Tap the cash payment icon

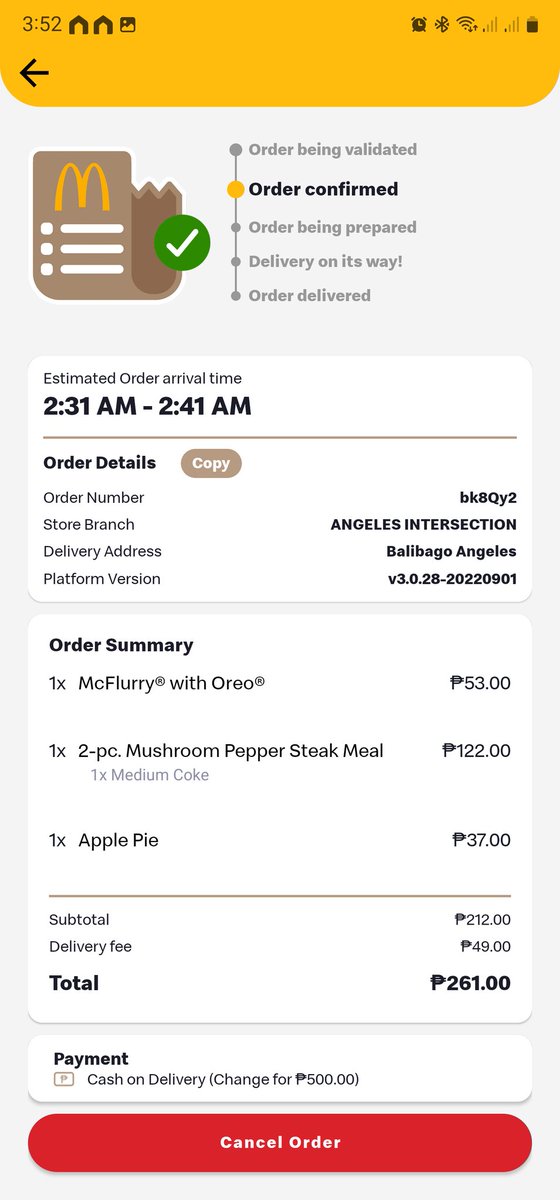coord(64,1080)
